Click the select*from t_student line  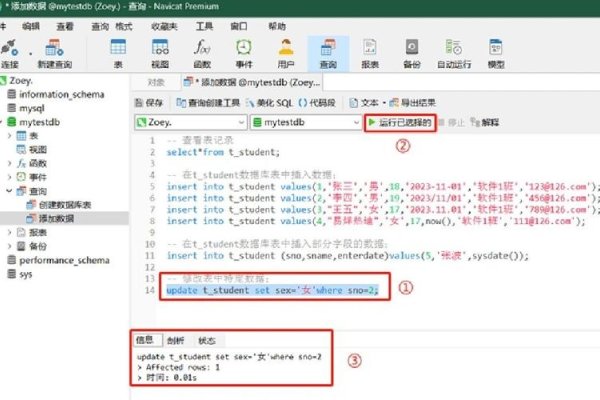click(x=223, y=152)
